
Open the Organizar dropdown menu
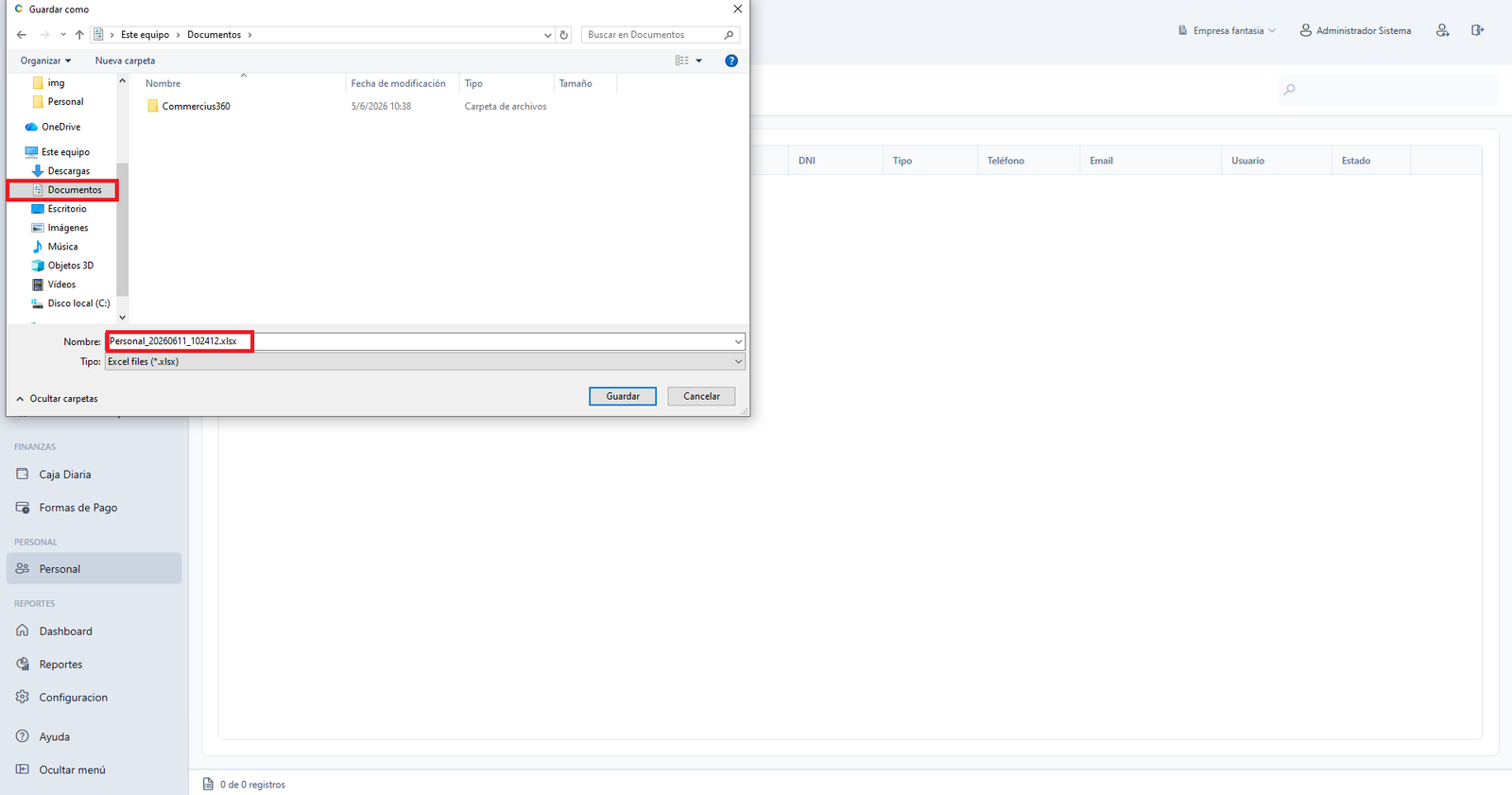(x=45, y=60)
